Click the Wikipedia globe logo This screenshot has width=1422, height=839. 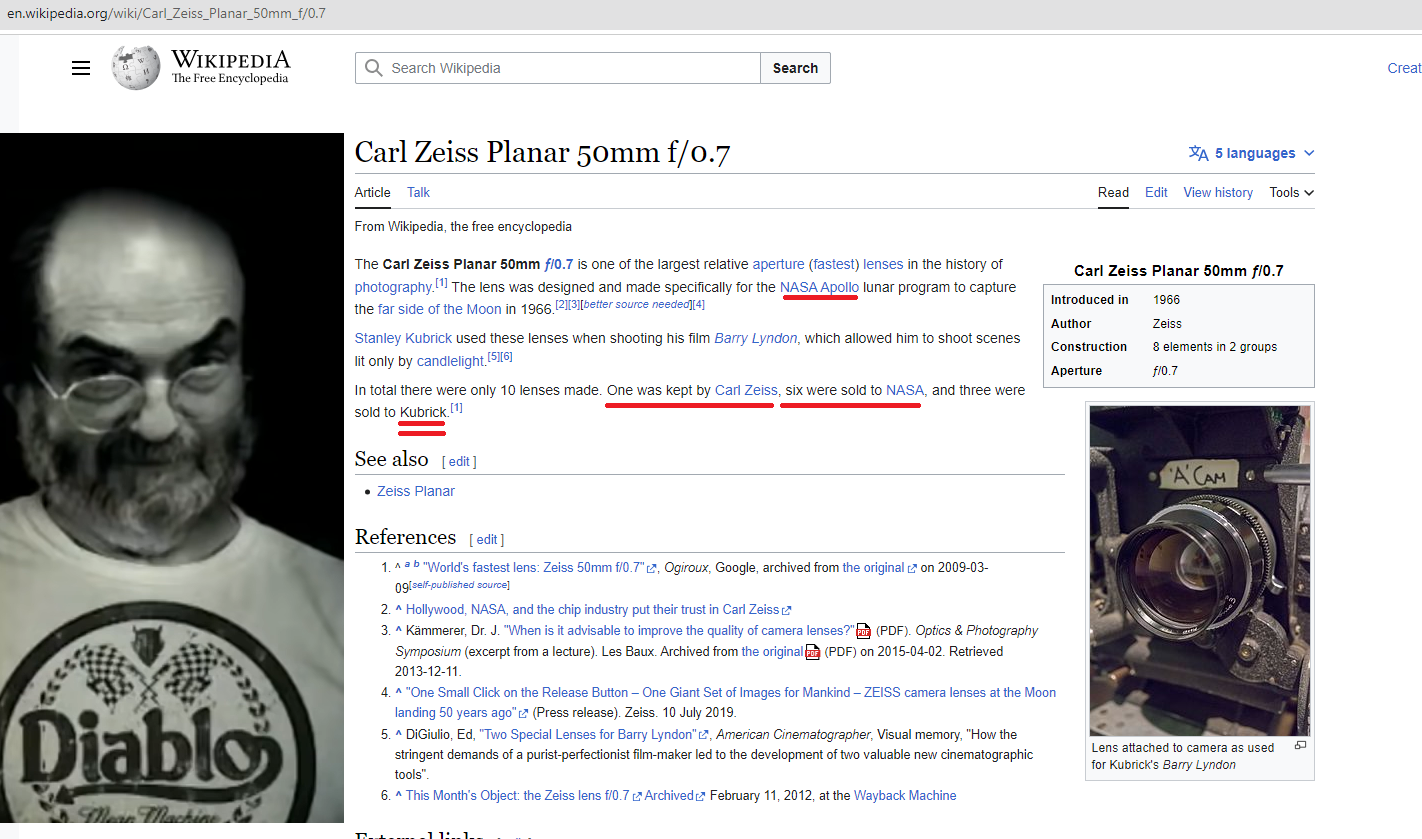pos(135,67)
